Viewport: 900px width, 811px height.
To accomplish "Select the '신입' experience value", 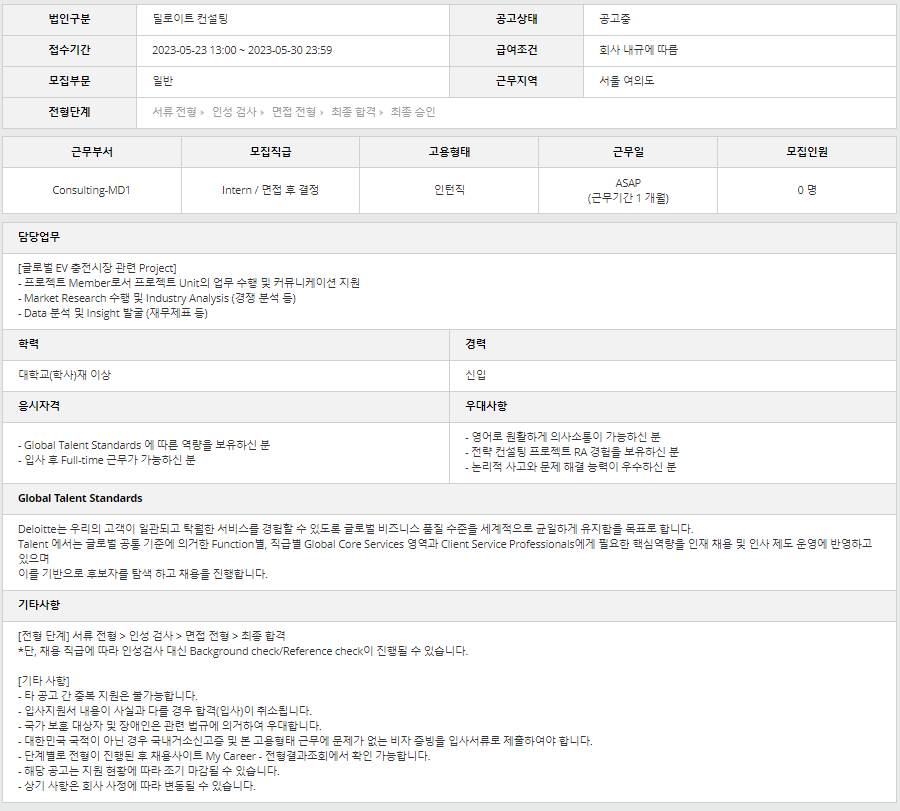I will [x=475, y=375].
